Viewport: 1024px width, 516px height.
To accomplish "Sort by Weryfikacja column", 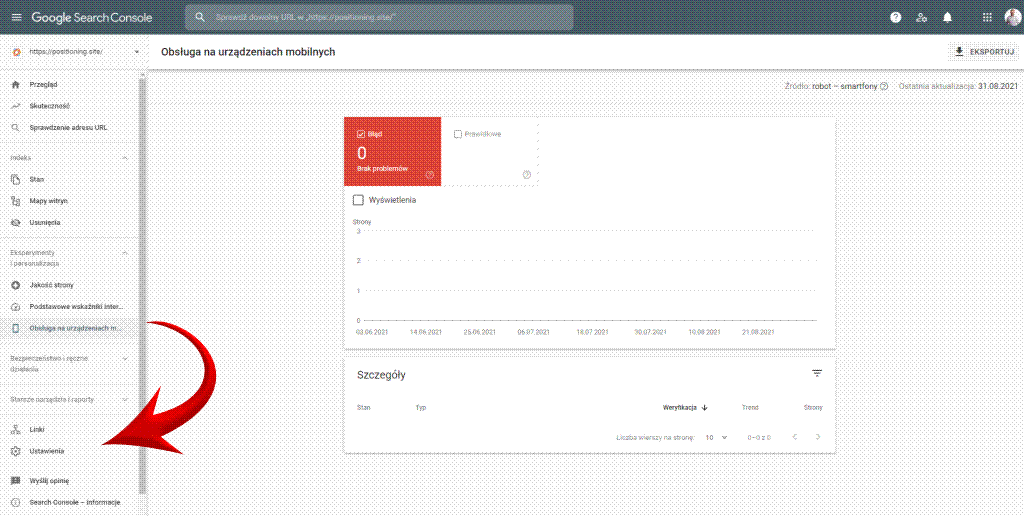I will tap(686, 408).
